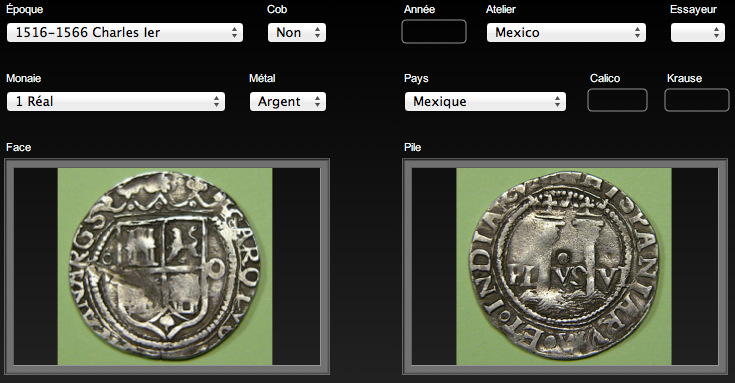Open the Monaie dropdown showing 1 Réal
The width and height of the screenshot is (735, 383).
(x=116, y=101)
